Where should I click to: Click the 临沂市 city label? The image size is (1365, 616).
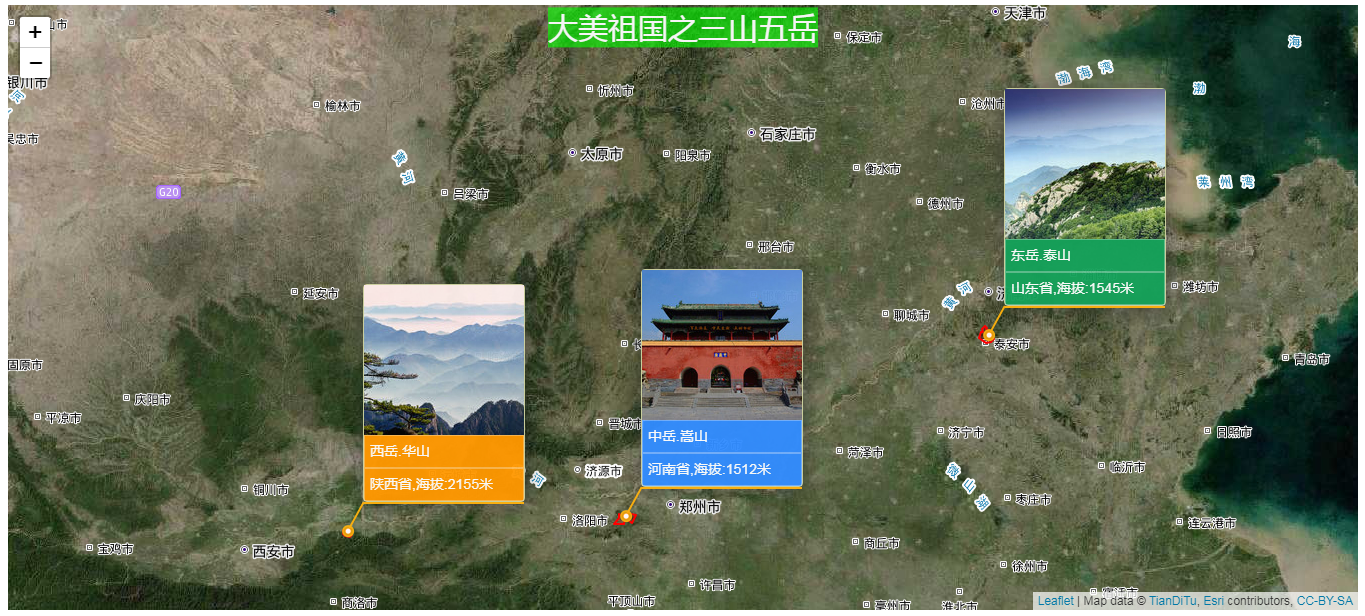tap(1128, 467)
